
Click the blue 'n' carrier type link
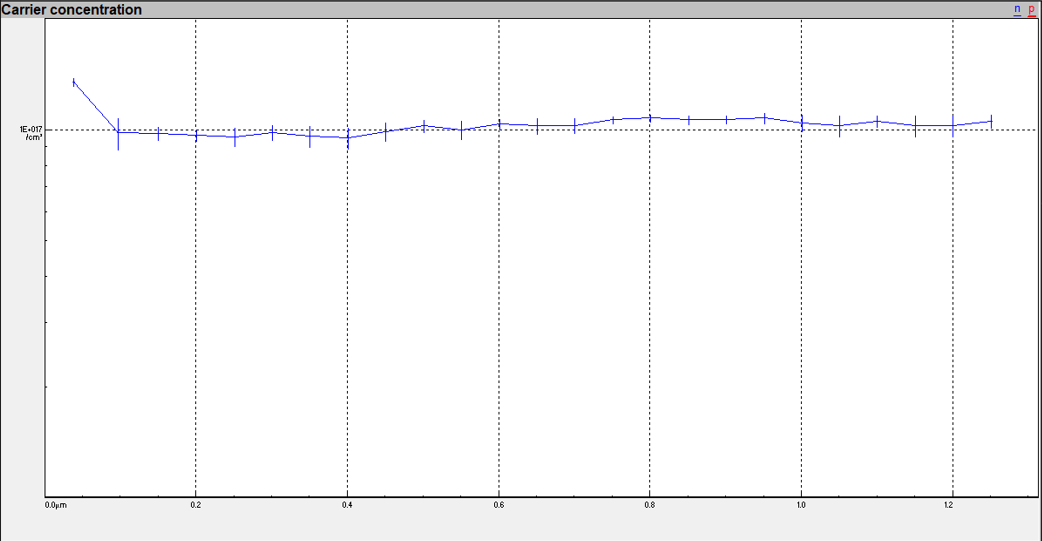click(x=1017, y=9)
